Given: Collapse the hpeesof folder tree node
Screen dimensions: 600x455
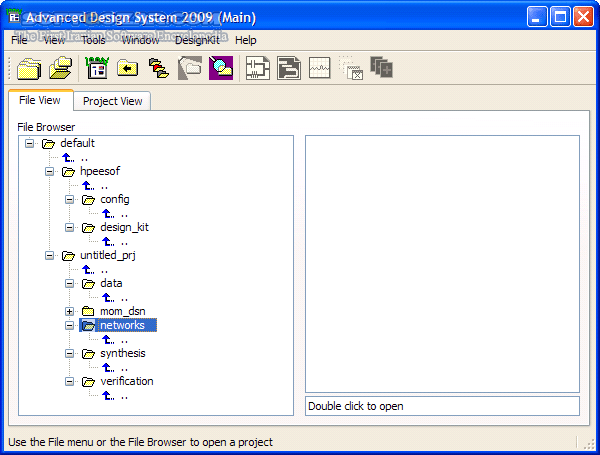Looking at the screenshot, I should pos(50,171).
